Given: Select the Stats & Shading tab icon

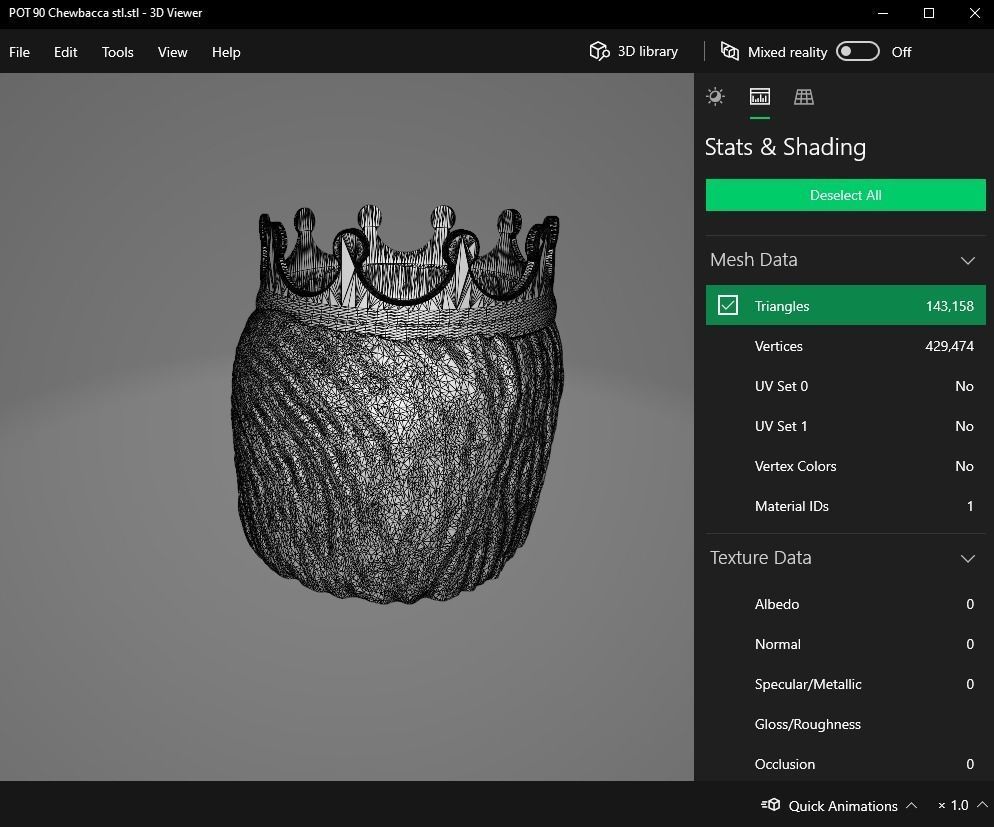Looking at the screenshot, I should pyautogui.click(x=759, y=96).
